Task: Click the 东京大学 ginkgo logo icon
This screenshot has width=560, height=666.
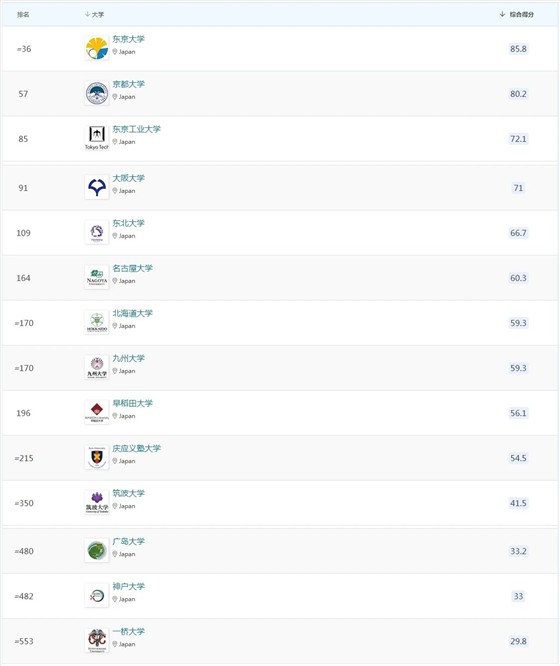Action: click(x=97, y=48)
